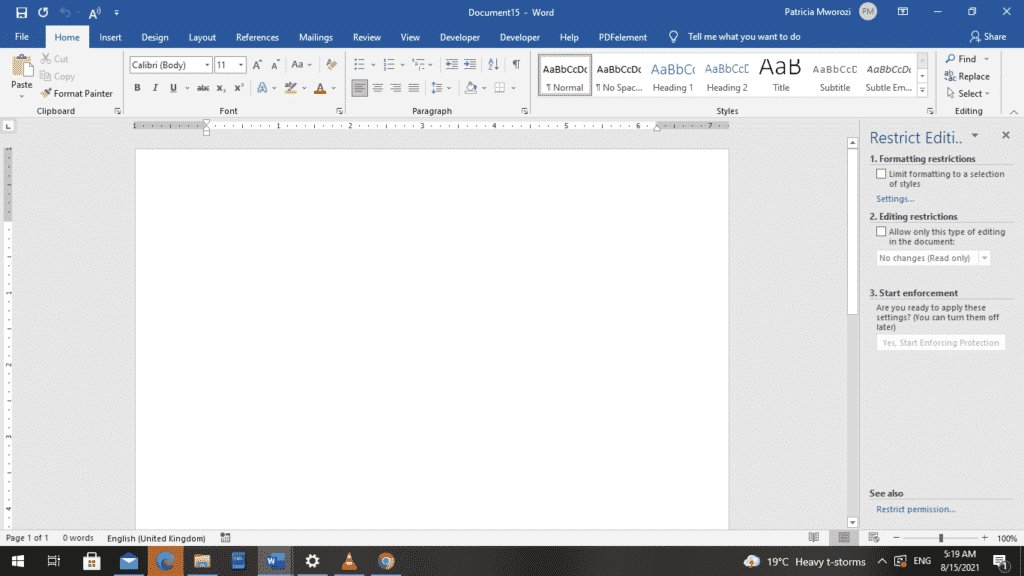Select the Heading 1 style thumbnail
The width and height of the screenshot is (1024, 576).
click(672, 76)
